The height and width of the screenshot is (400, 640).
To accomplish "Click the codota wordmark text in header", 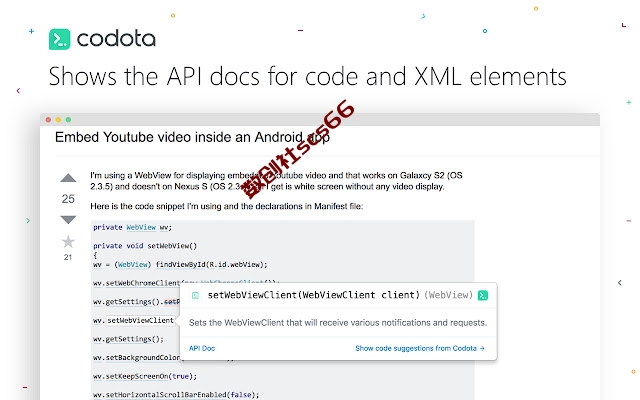I will (x=116, y=39).
